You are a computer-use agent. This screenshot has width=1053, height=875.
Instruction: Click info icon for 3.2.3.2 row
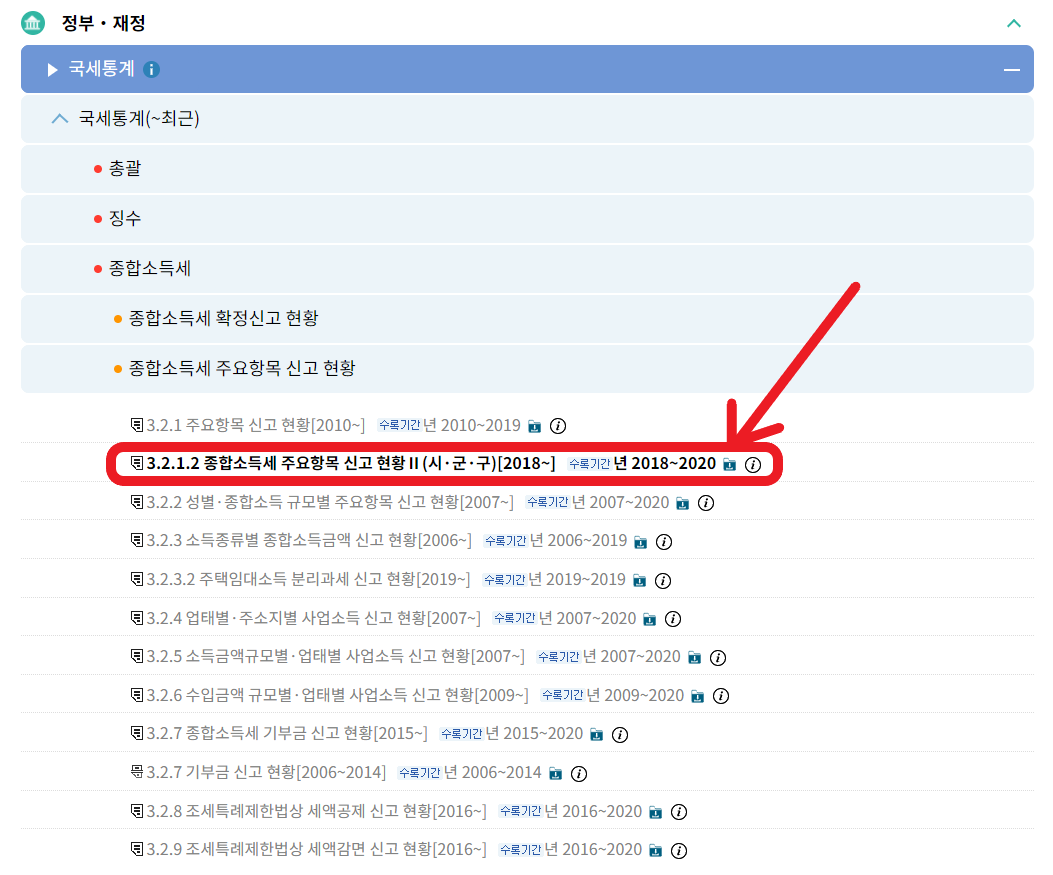[663, 581]
